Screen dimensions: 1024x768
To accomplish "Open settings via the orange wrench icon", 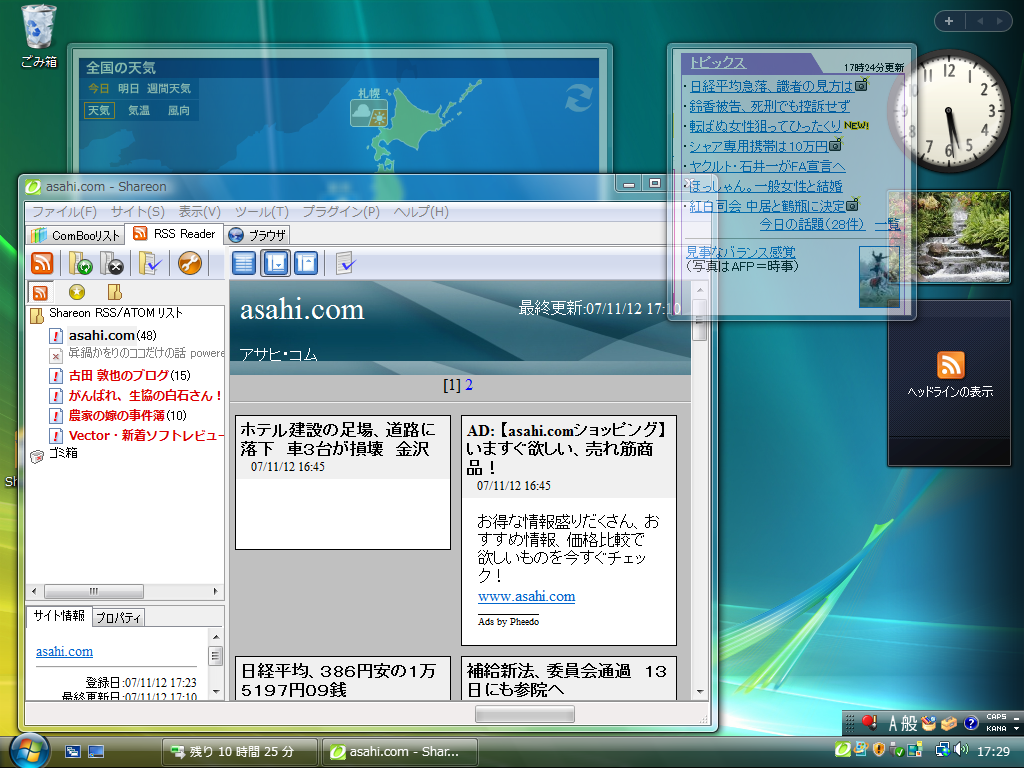I will (x=189, y=263).
